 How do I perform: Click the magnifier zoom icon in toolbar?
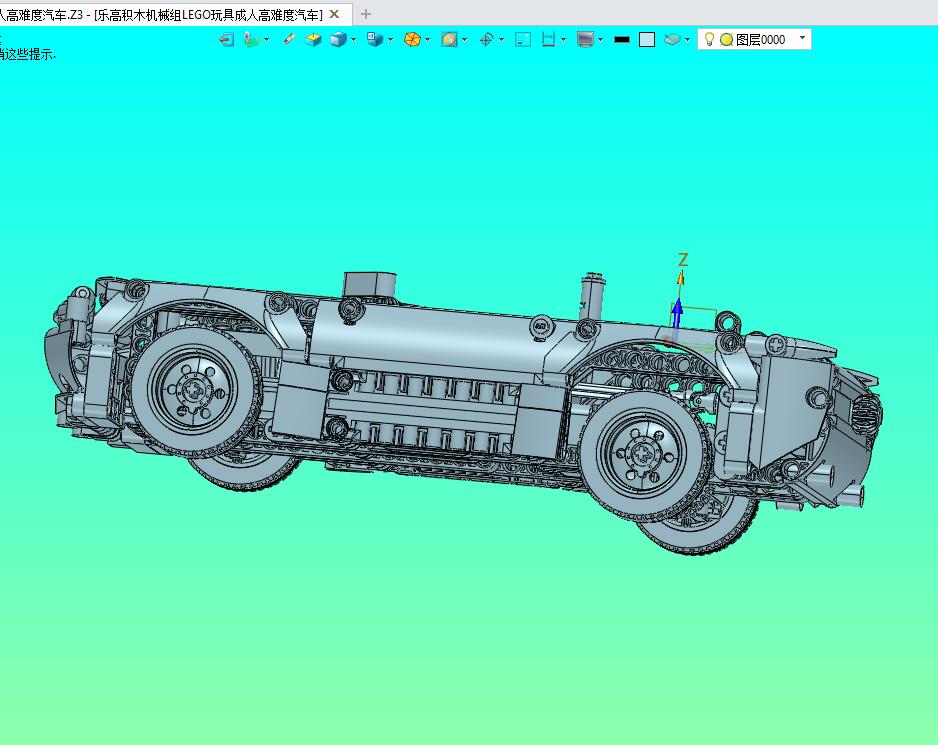[x=449, y=39]
